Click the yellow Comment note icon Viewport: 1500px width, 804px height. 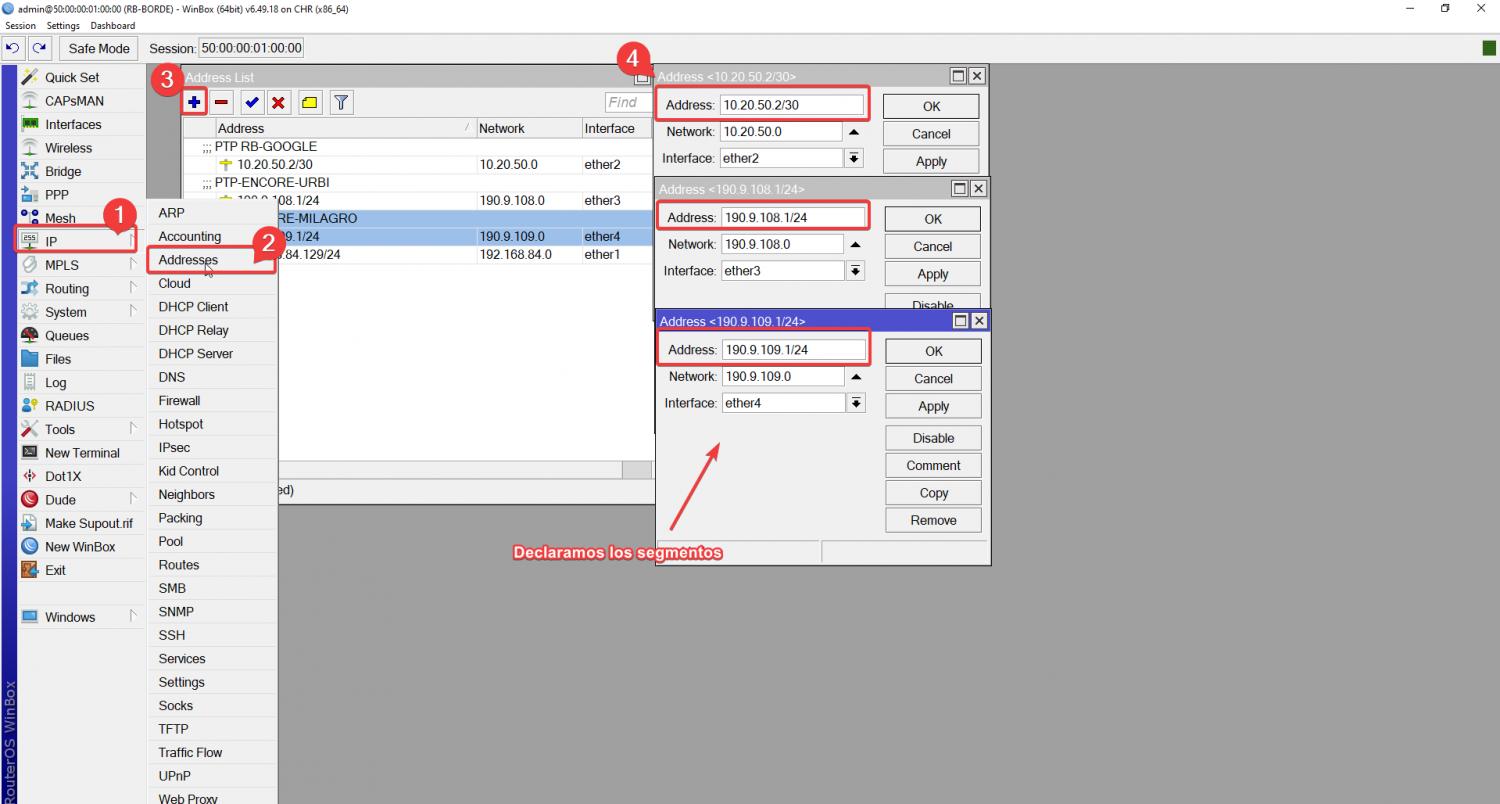(x=310, y=102)
